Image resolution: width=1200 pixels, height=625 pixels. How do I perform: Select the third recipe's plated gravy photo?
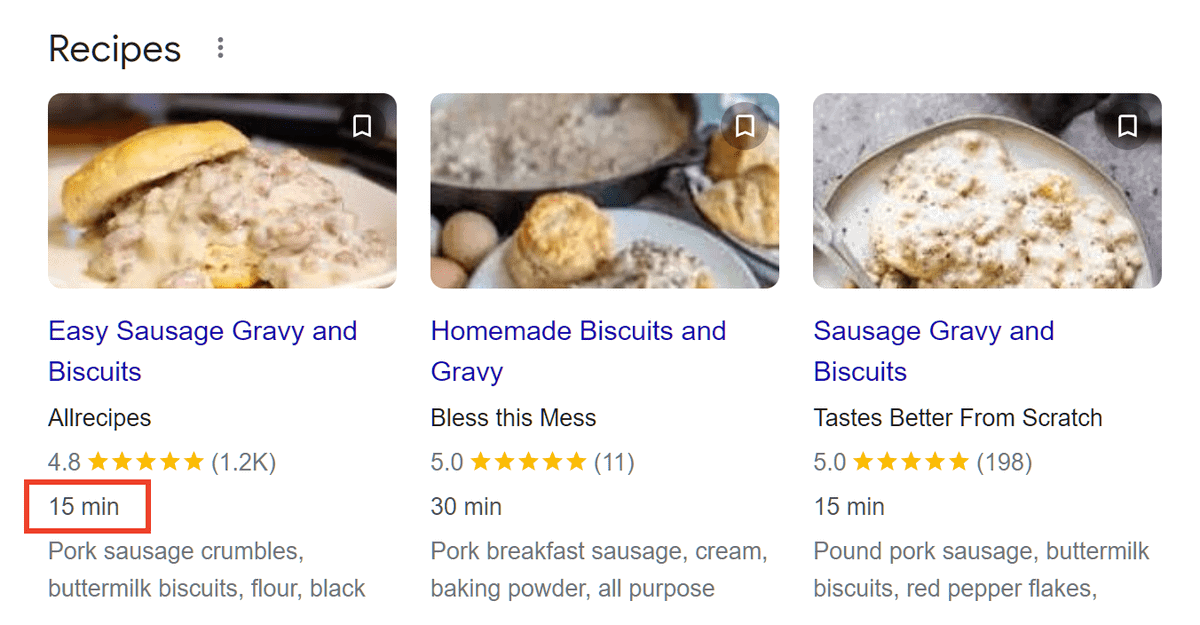(x=987, y=191)
